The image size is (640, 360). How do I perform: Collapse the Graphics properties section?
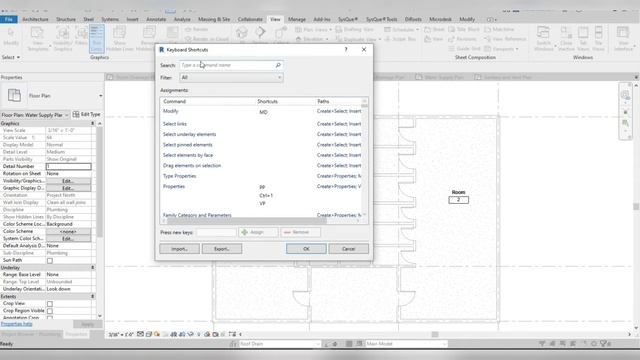[x=93, y=123]
